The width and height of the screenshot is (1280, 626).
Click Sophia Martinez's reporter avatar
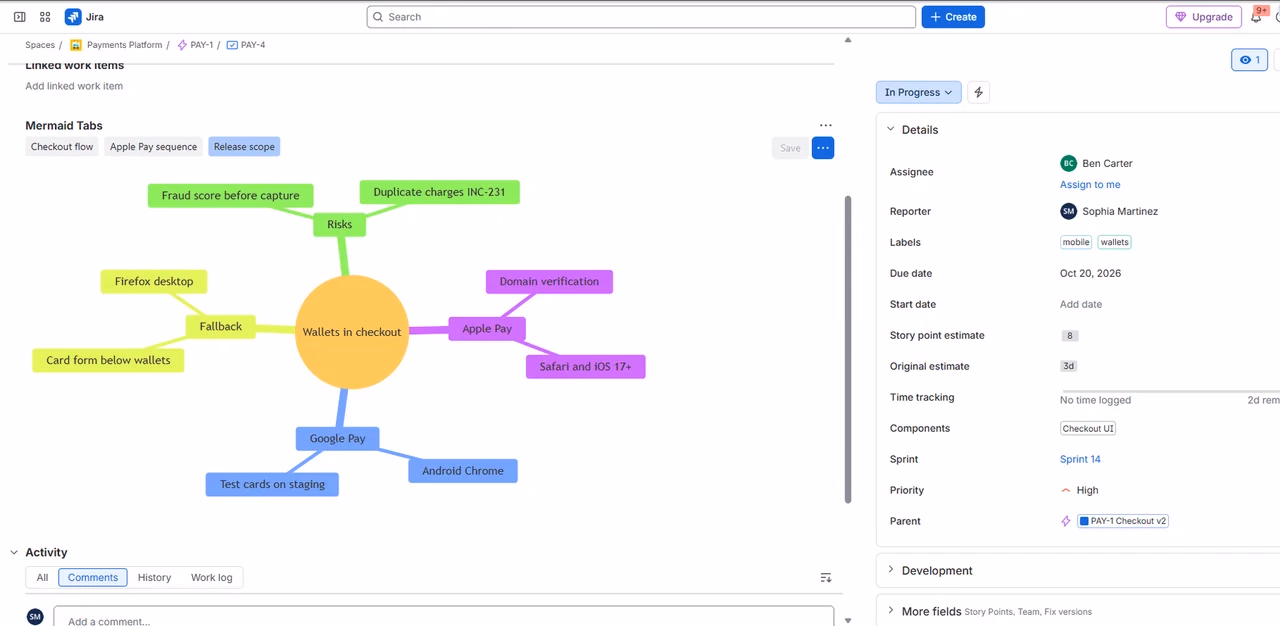click(1068, 211)
